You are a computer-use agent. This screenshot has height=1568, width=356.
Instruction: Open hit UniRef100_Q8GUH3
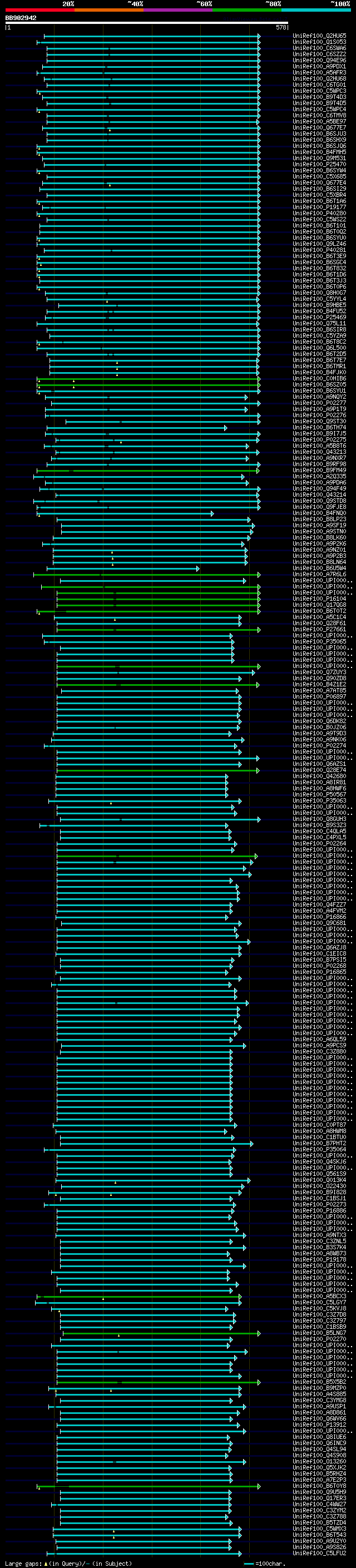[319, 819]
